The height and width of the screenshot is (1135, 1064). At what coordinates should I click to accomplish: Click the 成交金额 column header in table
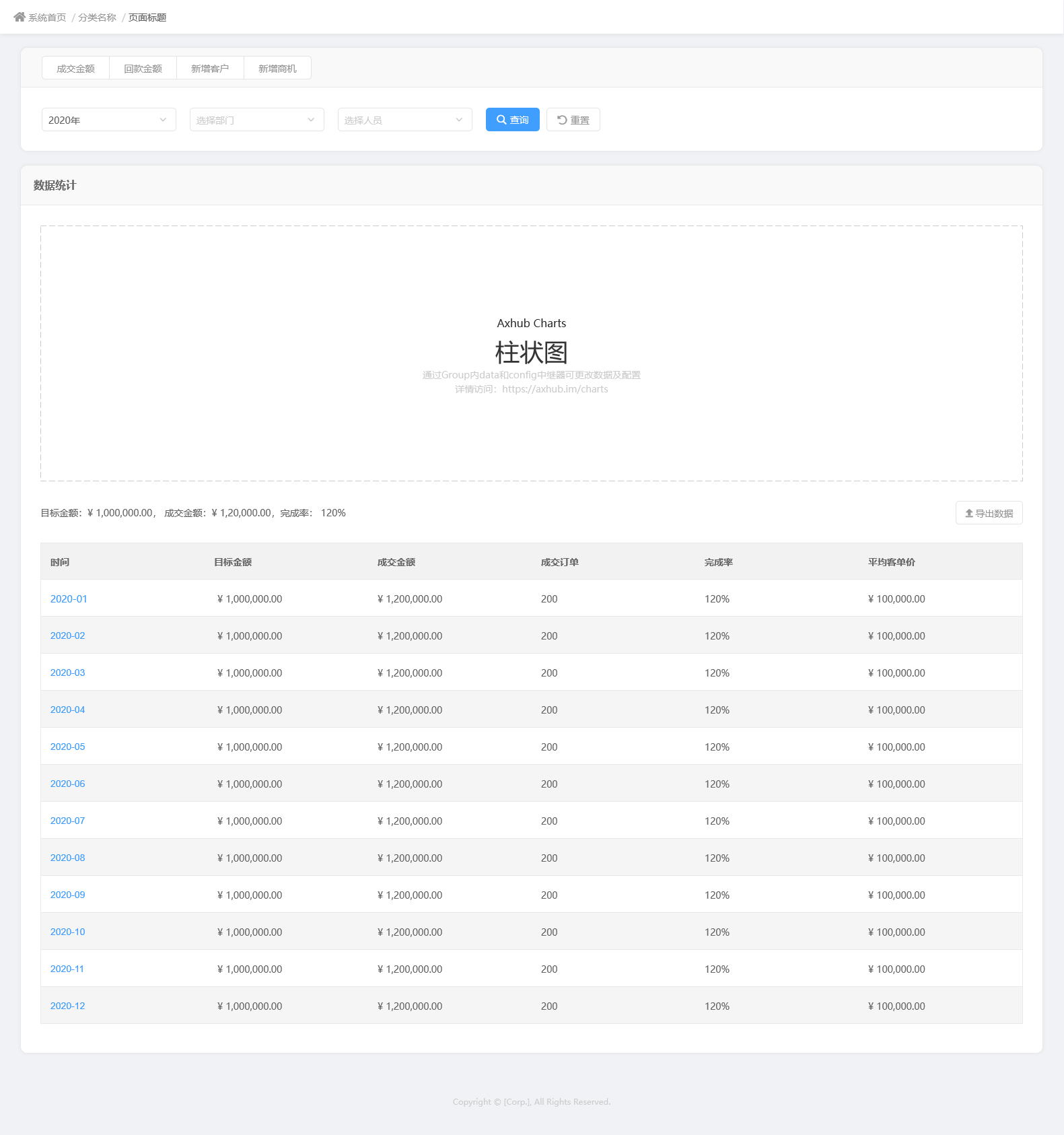[x=396, y=562]
